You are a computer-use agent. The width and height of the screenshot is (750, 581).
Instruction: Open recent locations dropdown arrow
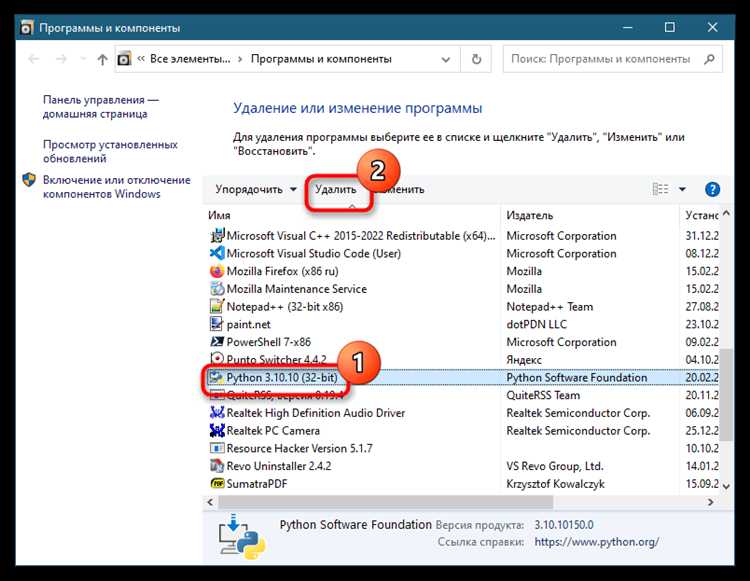click(83, 59)
